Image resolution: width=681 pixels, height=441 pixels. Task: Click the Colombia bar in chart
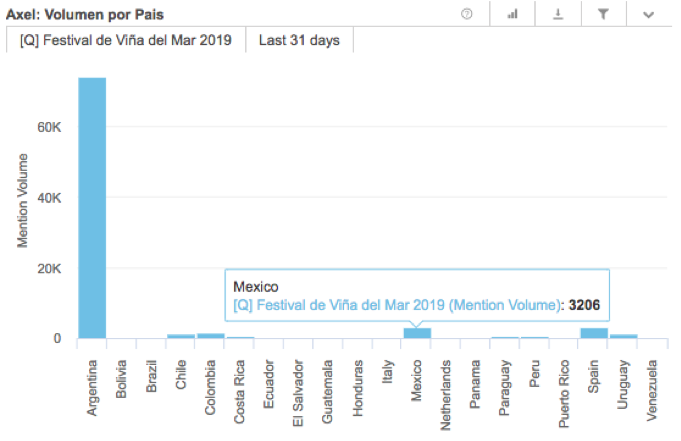coord(210,336)
